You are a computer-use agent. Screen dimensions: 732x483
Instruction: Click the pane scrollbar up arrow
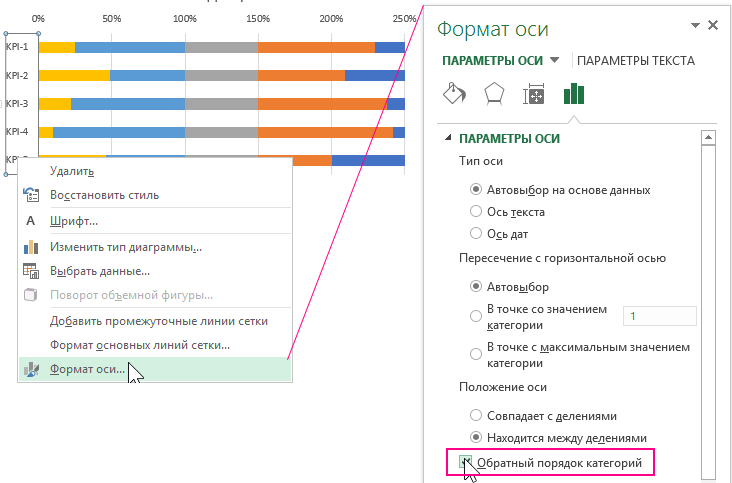point(708,138)
